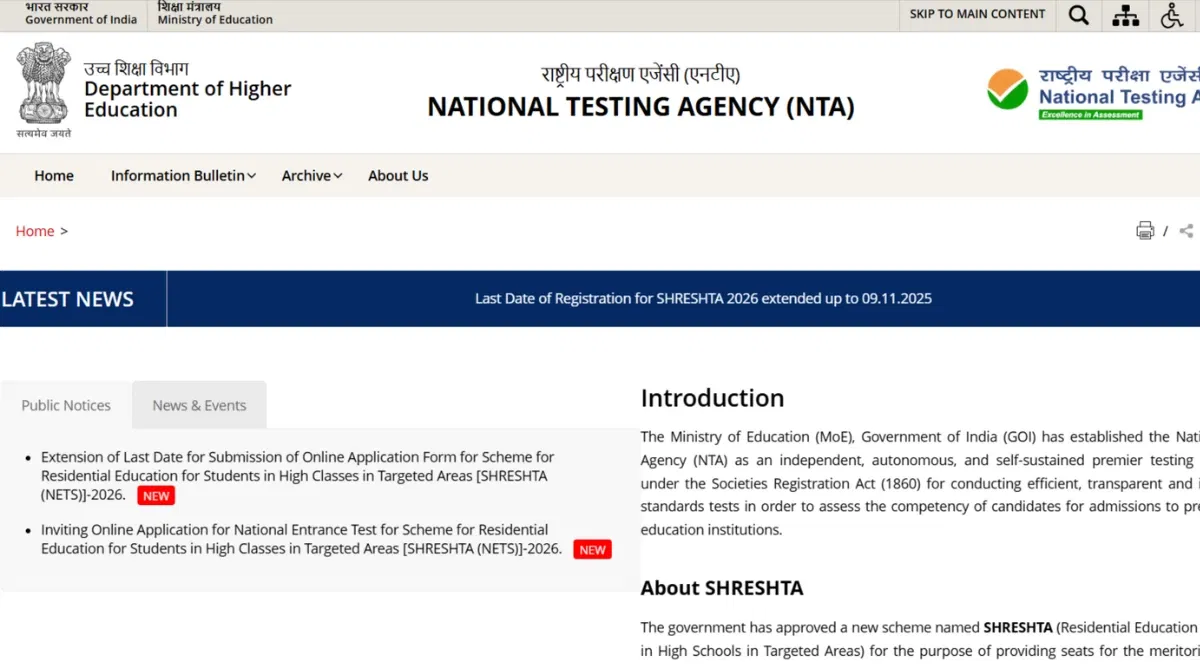Expand the Information Bulletin dropdown

pos(183,176)
